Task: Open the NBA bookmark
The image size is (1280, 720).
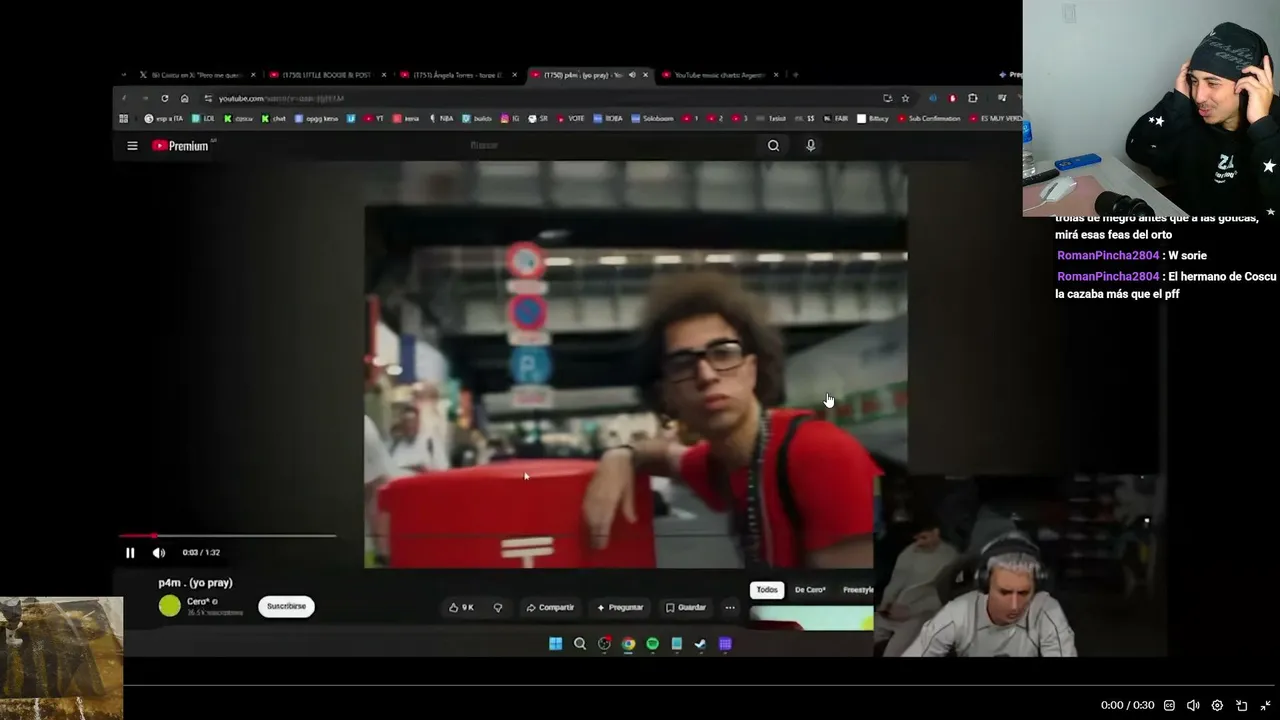Action: (x=441, y=118)
